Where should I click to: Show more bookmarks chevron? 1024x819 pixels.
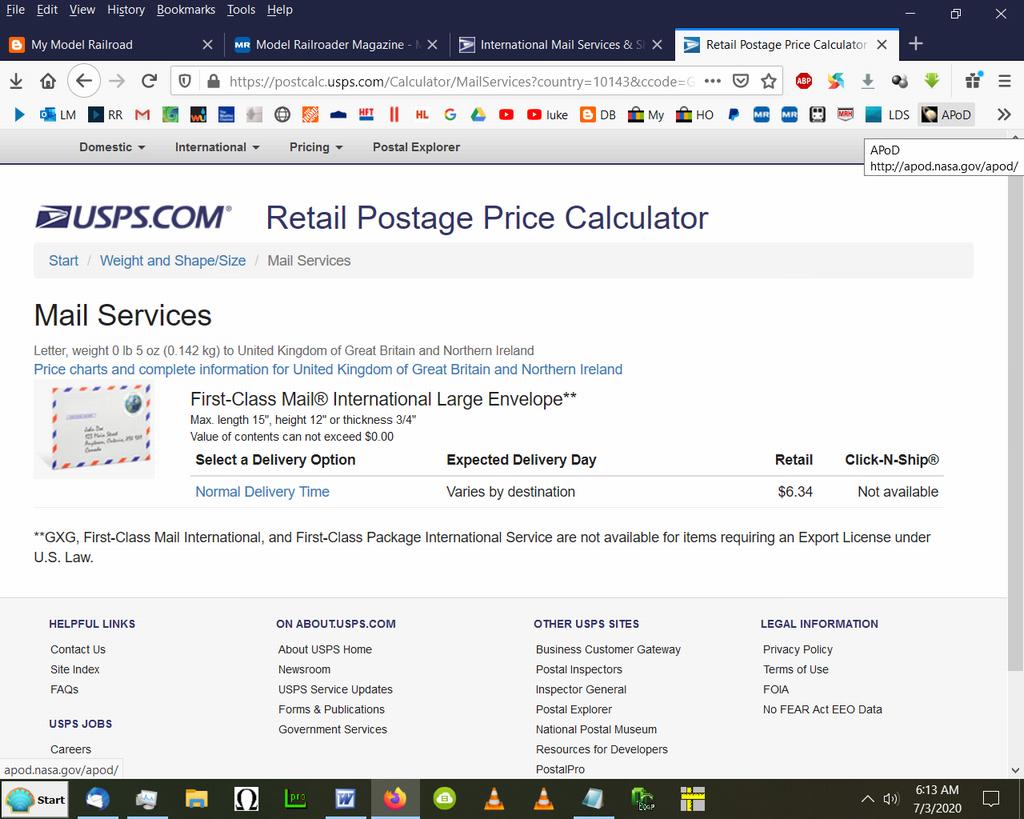[1004, 115]
